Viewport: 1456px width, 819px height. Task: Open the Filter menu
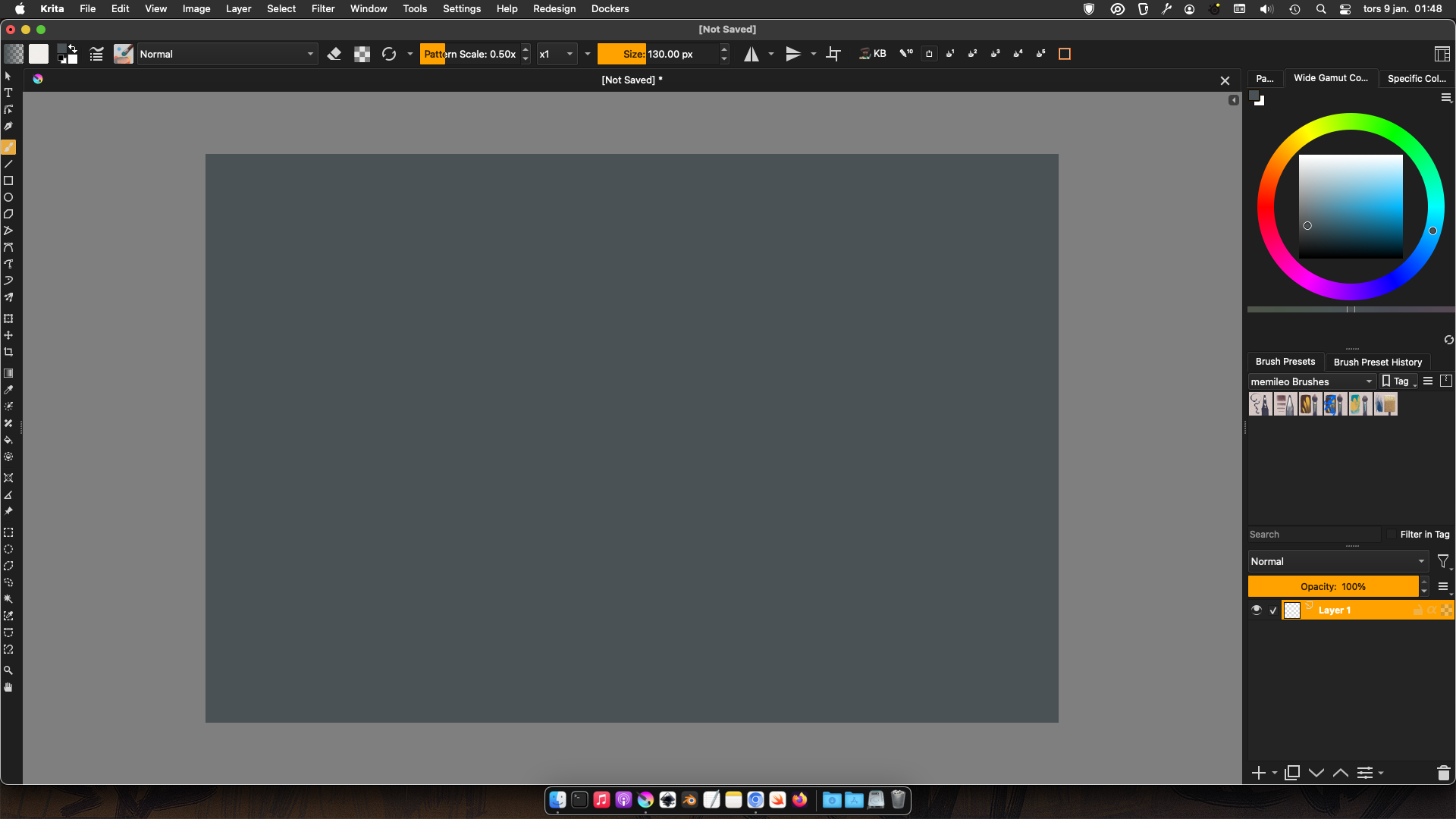[x=322, y=9]
